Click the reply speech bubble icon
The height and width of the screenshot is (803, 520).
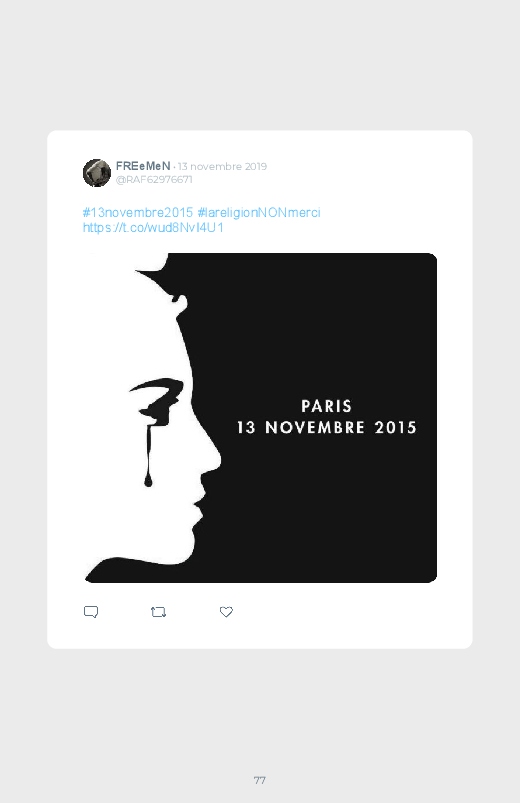tap(91, 612)
